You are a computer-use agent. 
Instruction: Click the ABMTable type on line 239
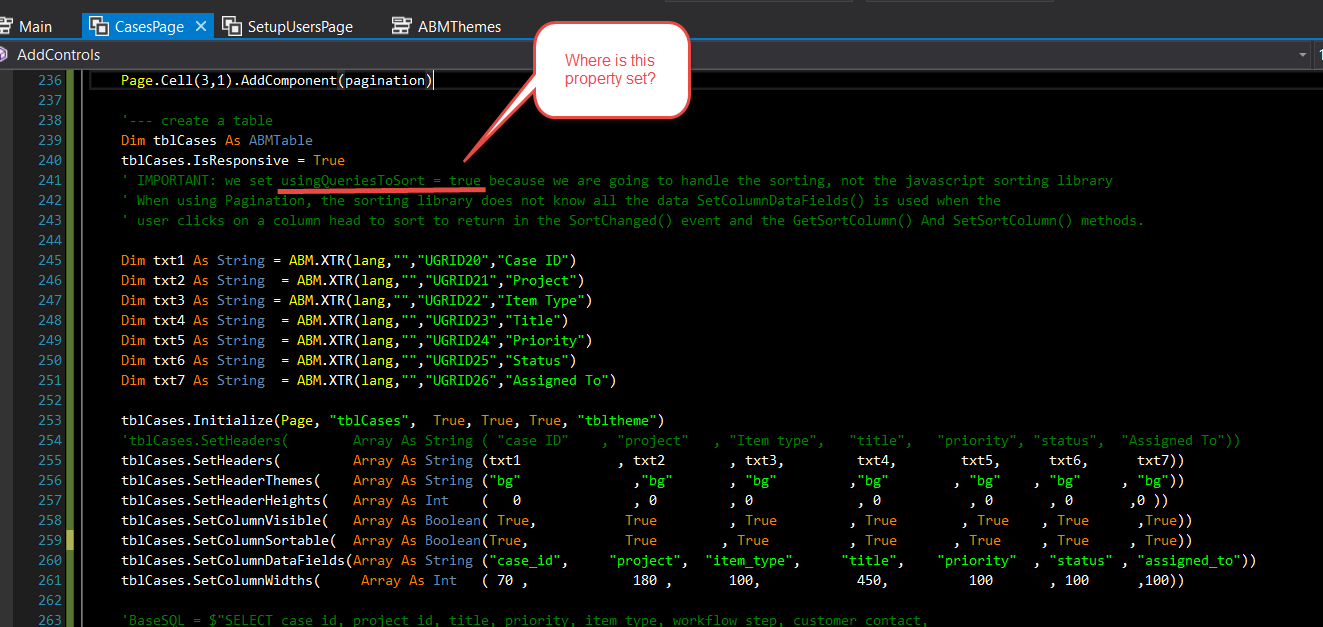coord(280,140)
